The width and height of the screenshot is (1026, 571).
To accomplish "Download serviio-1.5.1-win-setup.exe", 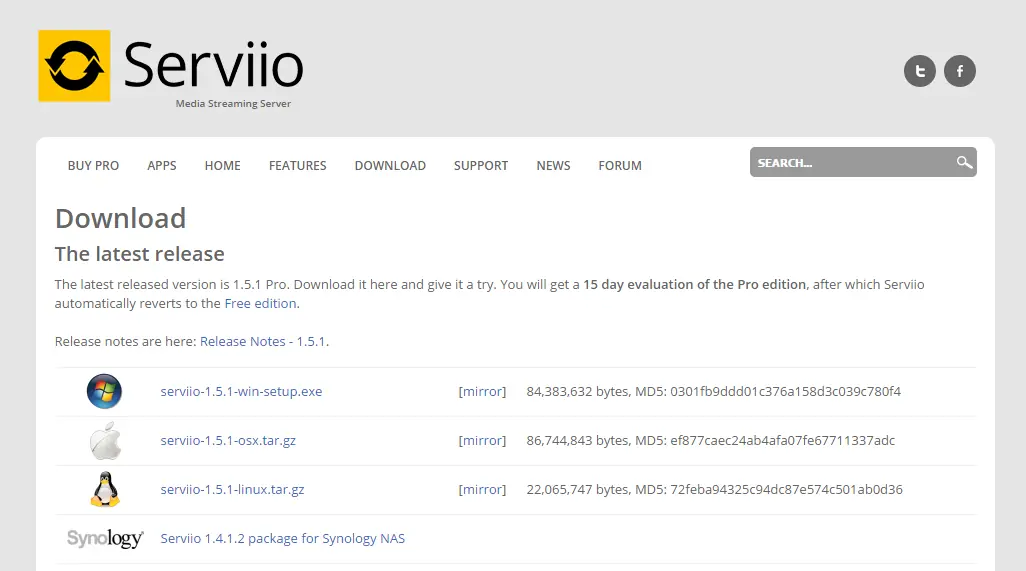I will coord(241,391).
